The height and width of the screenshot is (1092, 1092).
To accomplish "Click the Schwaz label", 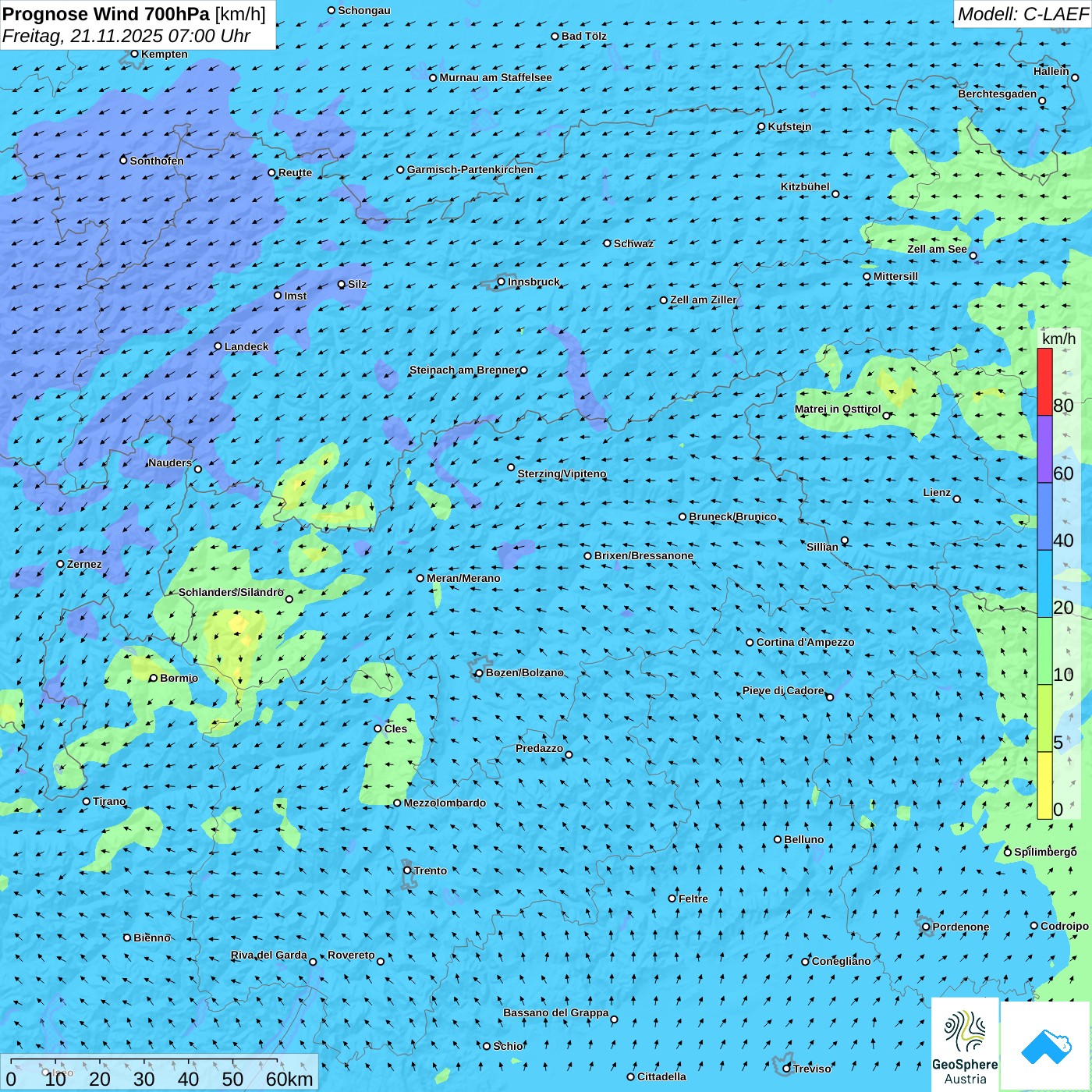I will pyautogui.click(x=633, y=243).
